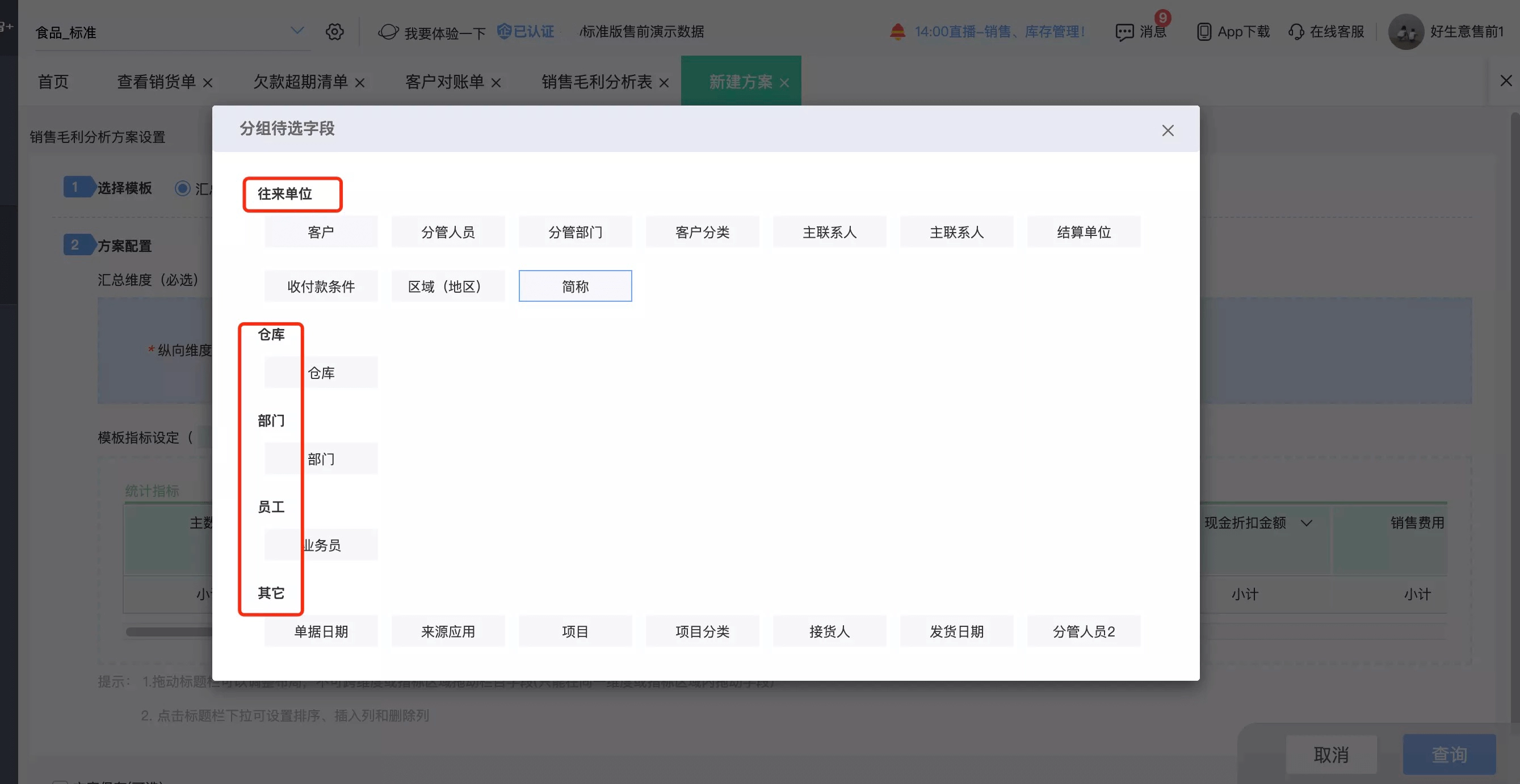
Task: Close all tabs with far-right X
Action: 1506,81
